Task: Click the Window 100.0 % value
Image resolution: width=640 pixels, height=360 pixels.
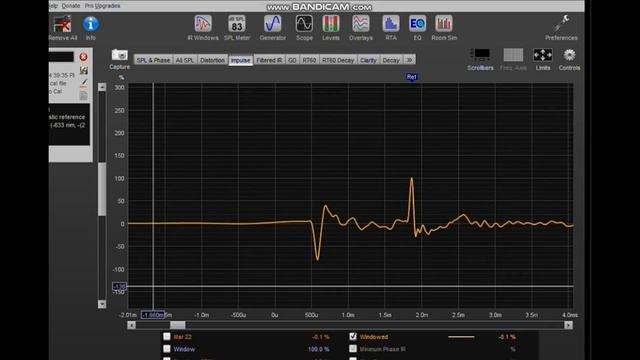Action: [x=318, y=349]
